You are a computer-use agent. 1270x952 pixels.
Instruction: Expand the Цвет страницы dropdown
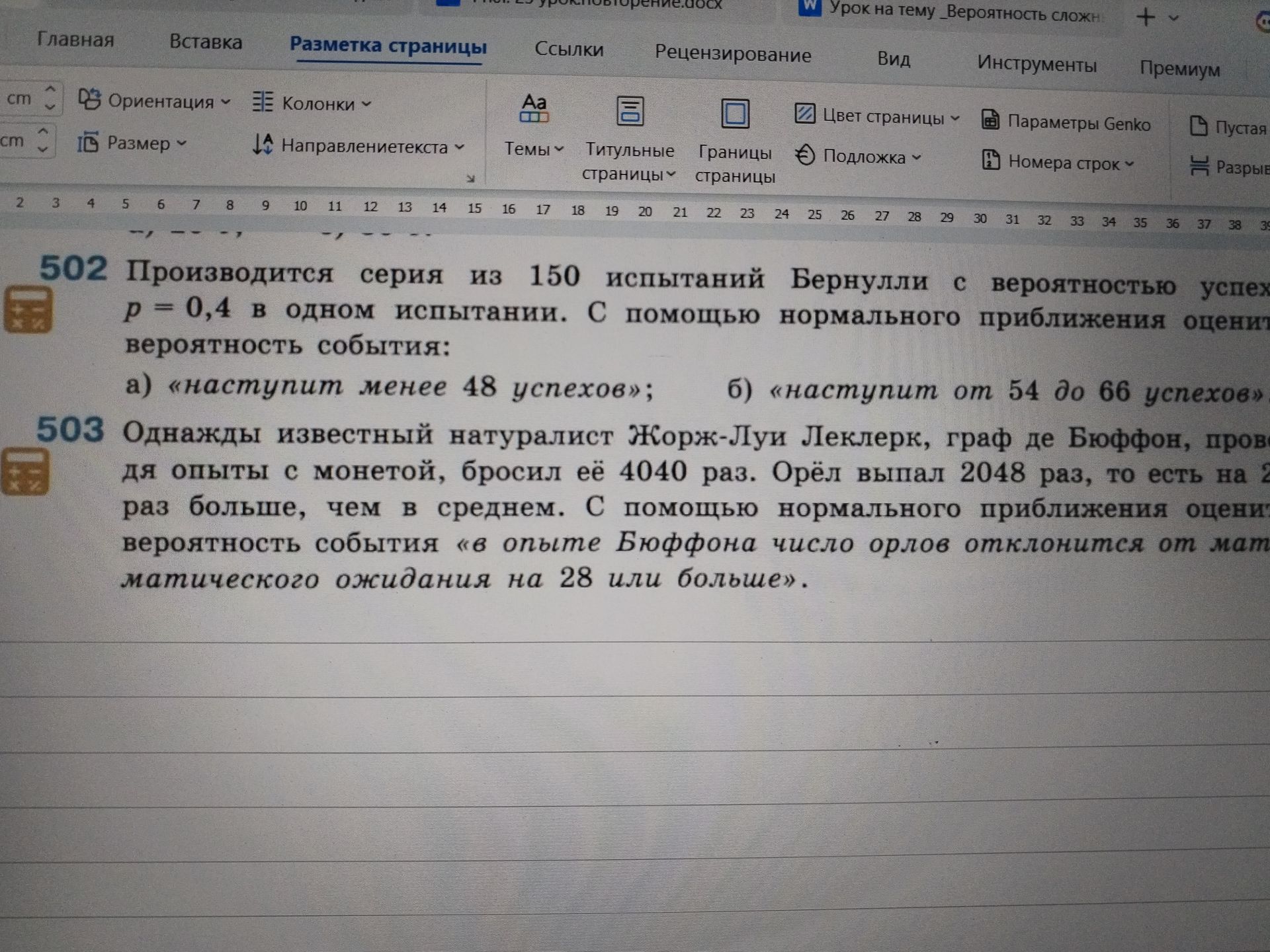tap(954, 118)
